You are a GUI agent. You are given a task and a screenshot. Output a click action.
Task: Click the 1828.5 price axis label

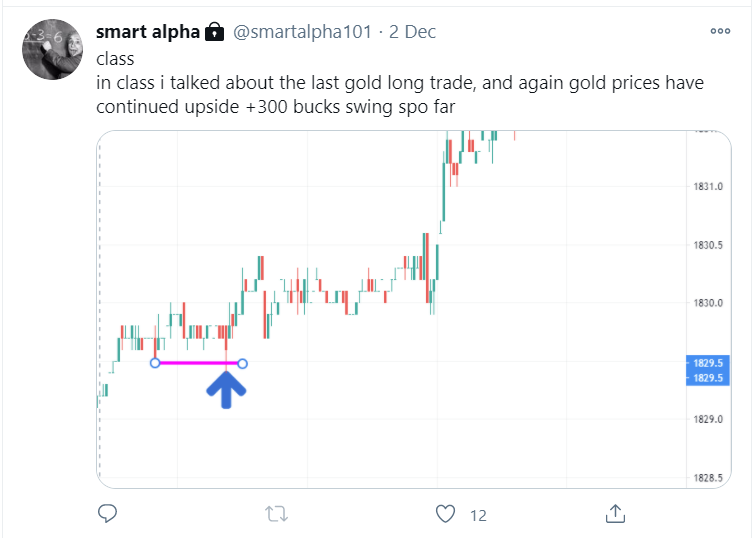(x=707, y=480)
